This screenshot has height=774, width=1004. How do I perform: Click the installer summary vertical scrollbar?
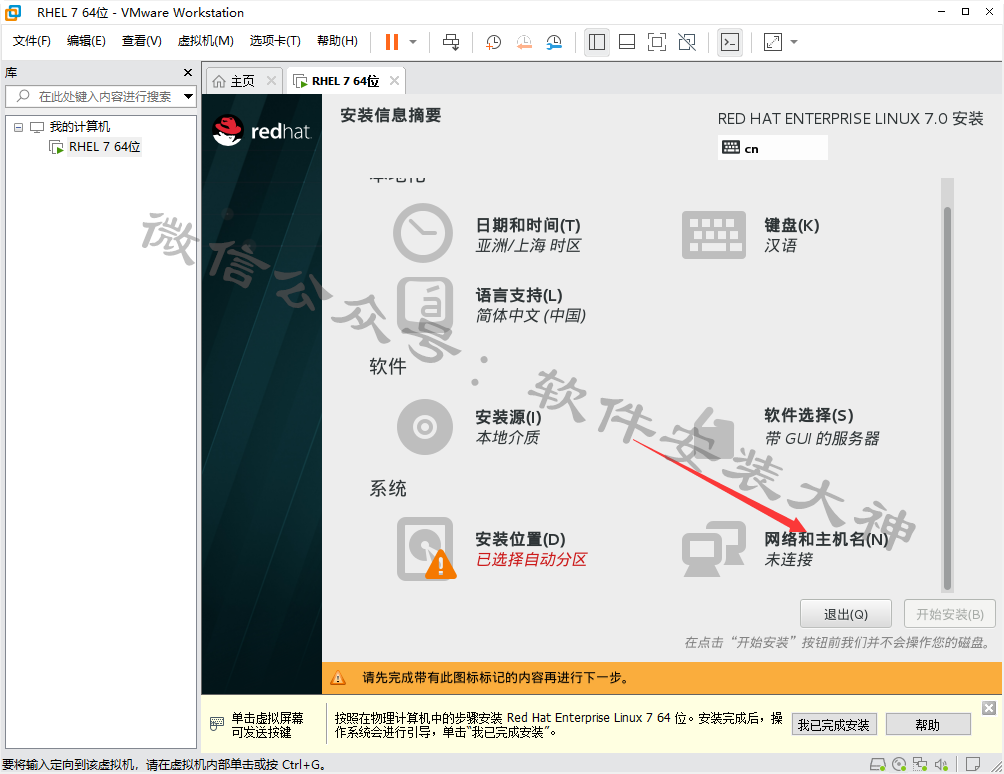coord(948,398)
